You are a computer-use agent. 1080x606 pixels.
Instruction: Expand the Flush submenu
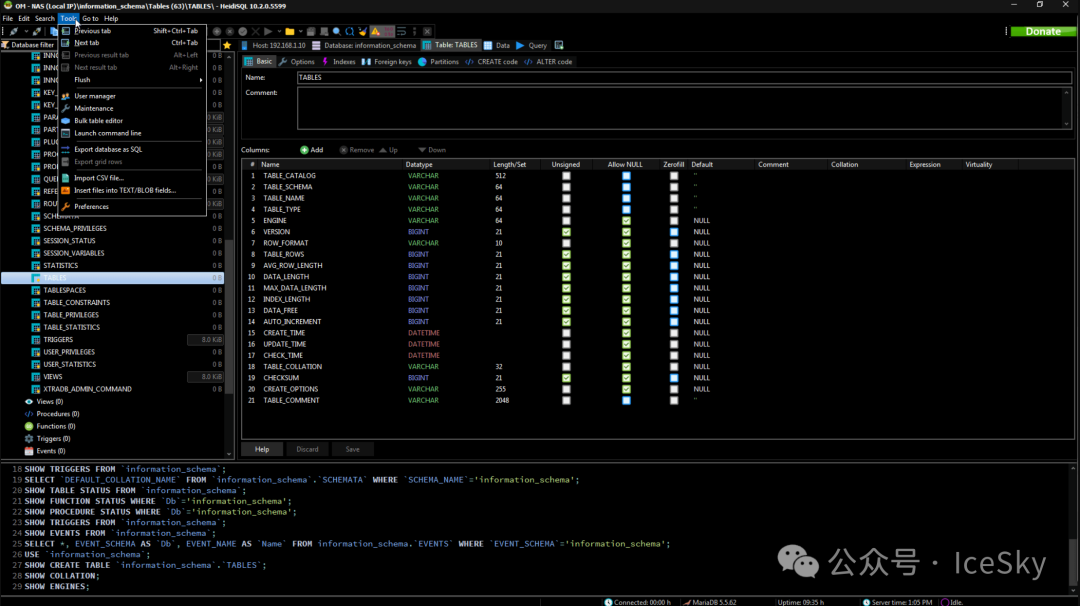coord(82,80)
